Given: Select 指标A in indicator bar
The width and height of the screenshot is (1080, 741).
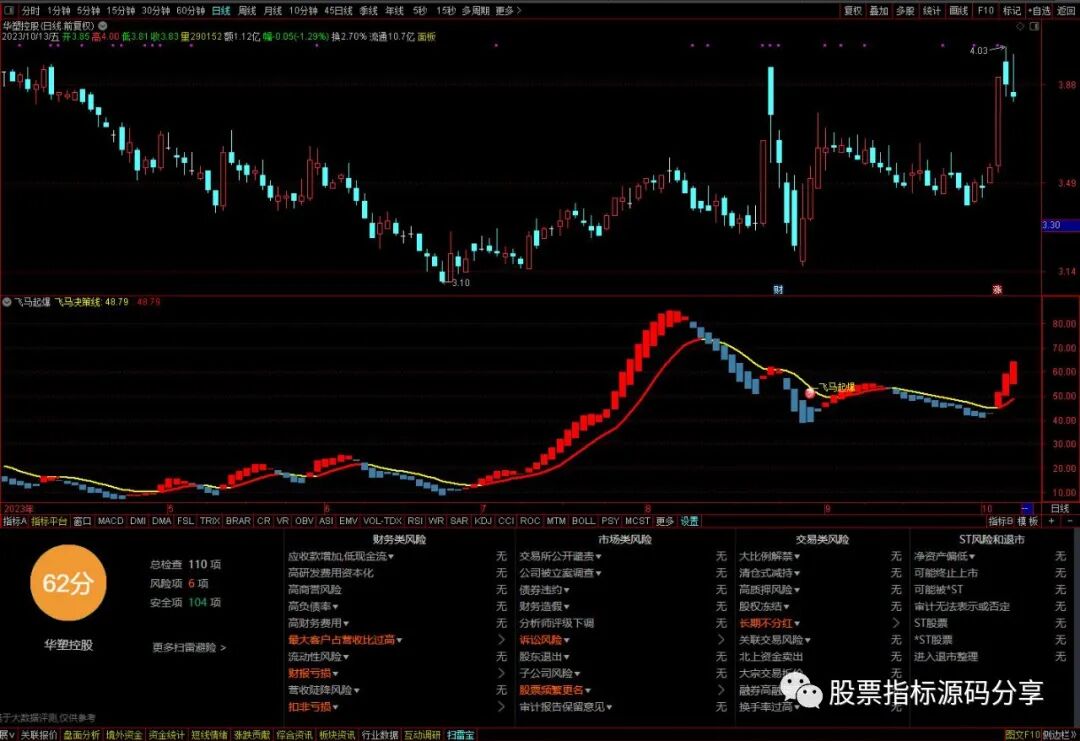Looking at the screenshot, I should (14, 521).
